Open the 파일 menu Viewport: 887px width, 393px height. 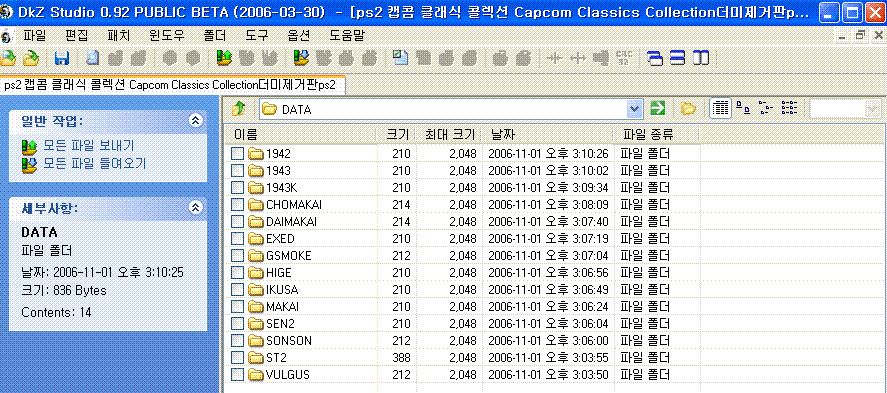coord(35,36)
